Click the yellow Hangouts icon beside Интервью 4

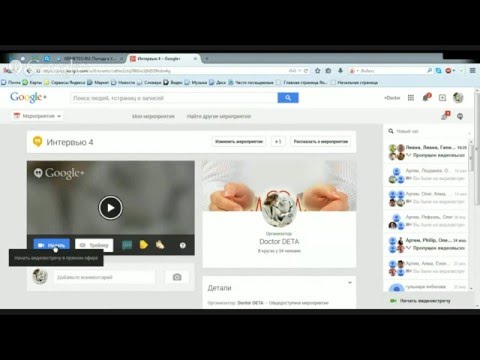37,142
